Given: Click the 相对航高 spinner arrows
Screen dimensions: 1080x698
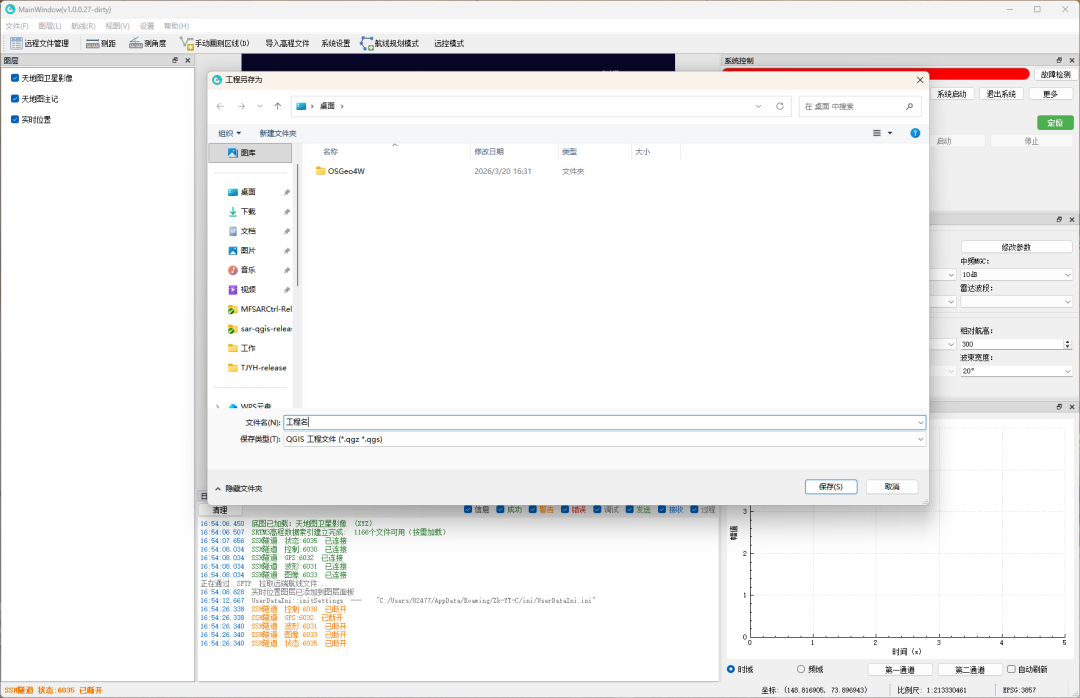Looking at the screenshot, I should (1068, 344).
